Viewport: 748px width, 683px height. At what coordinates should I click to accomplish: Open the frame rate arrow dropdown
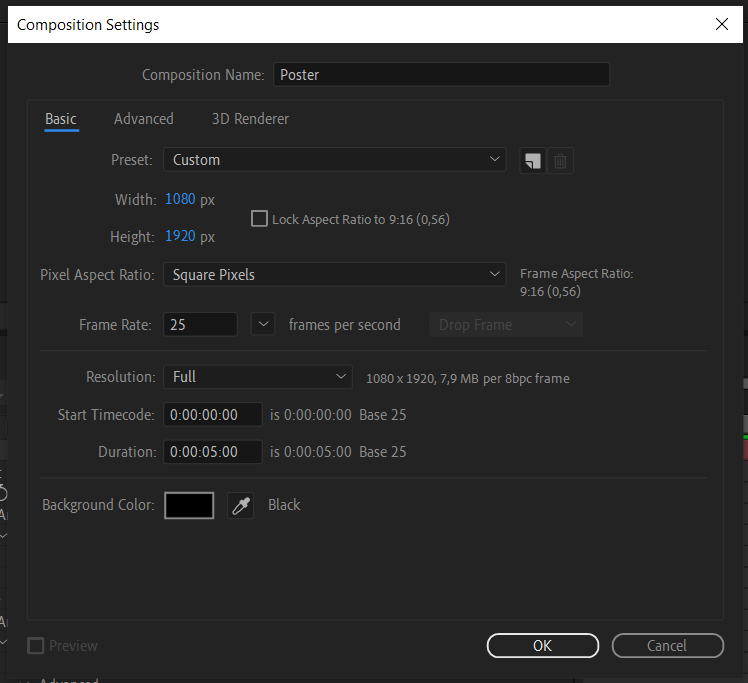point(262,324)
